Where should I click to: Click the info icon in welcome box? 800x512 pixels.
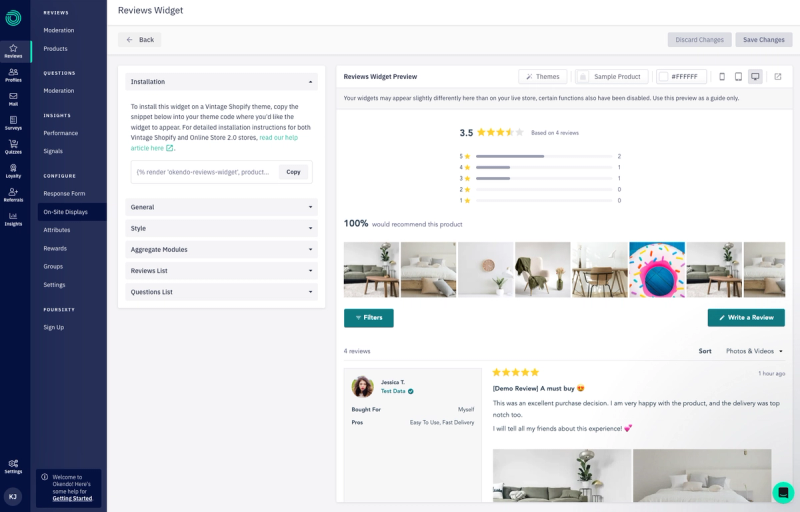(44, 477)
